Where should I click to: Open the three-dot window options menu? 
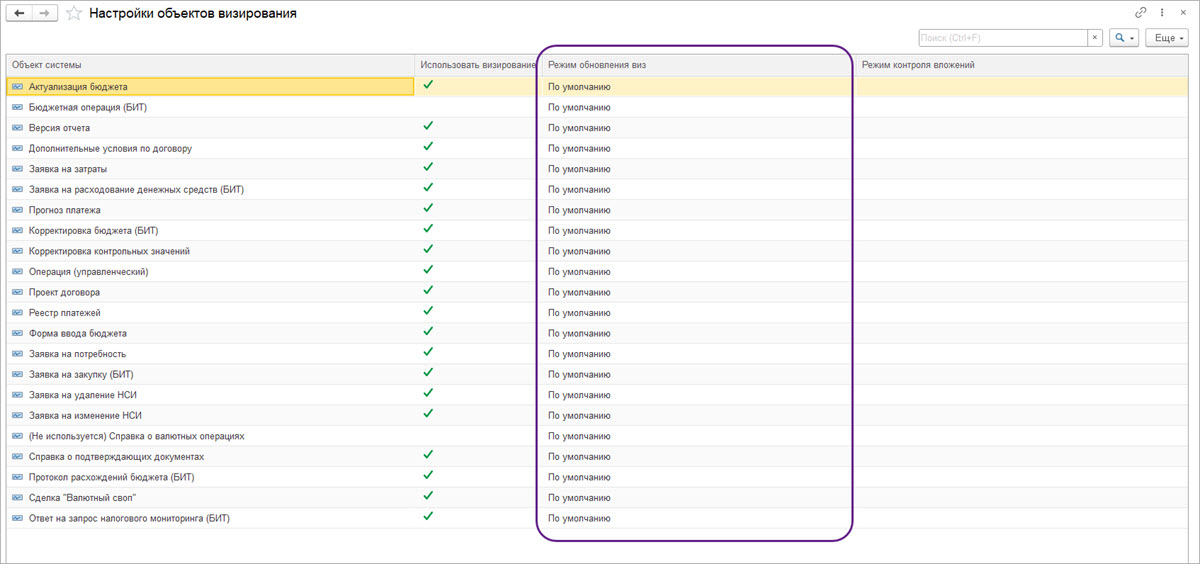[x=1162, y=13]
